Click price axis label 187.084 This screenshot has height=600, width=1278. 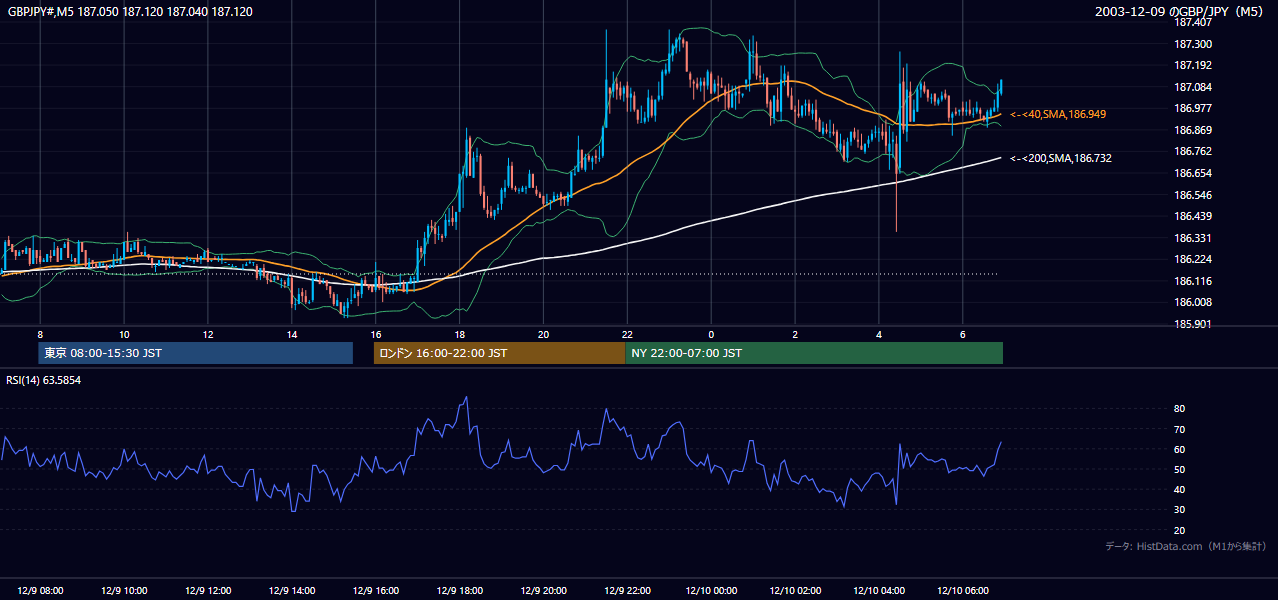coord(1194,87)
